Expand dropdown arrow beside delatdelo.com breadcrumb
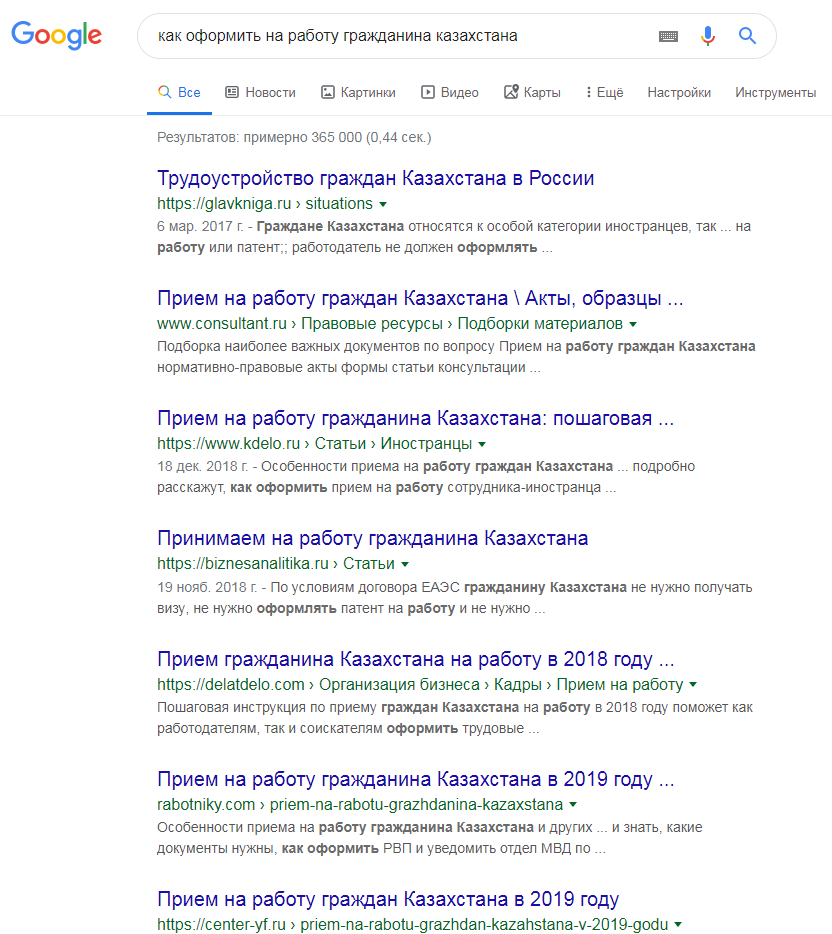832x934 pixels. 693,685
